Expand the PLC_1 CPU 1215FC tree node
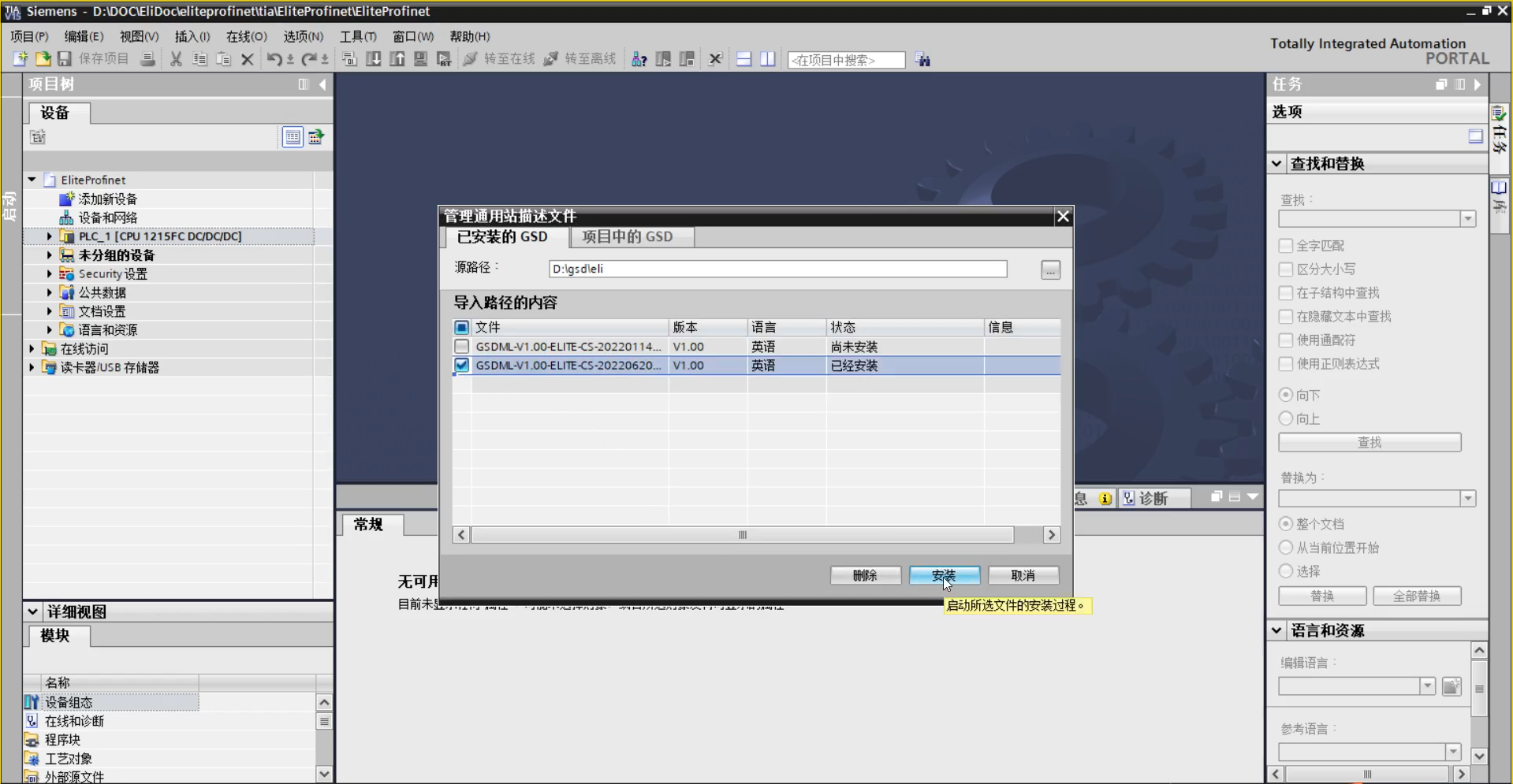Viewport: 1513px width, 784px height. pos(49,236)
